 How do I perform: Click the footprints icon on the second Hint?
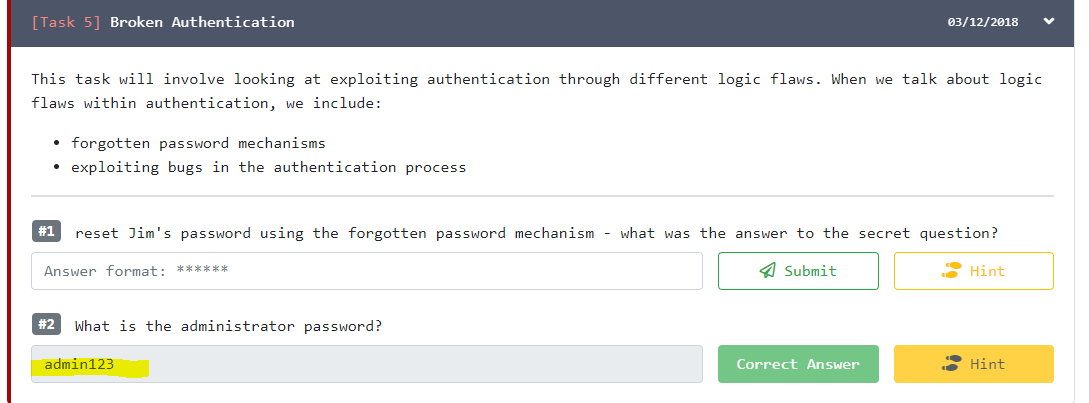coord(952,364)
